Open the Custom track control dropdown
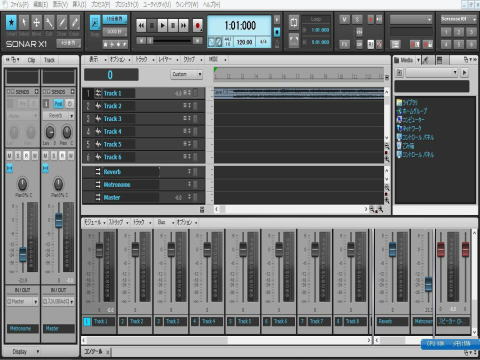480x360 pixels. 187,74
